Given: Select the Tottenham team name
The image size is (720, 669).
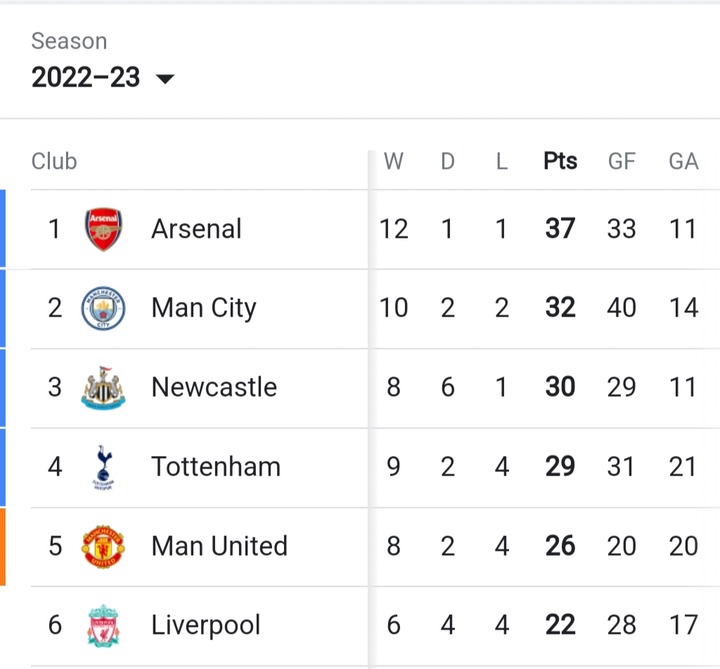Looking at the screenshot, I should (x=216, y=467).
